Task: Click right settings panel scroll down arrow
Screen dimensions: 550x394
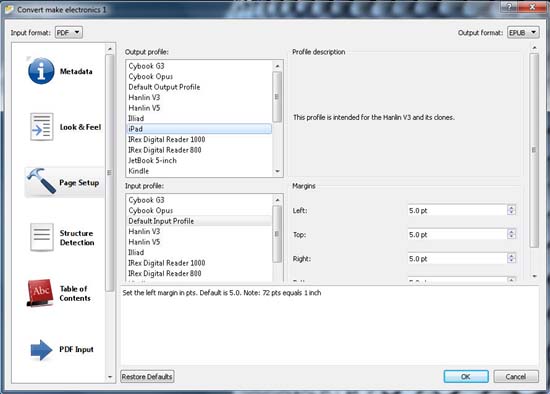Action: tap(534, 276)
